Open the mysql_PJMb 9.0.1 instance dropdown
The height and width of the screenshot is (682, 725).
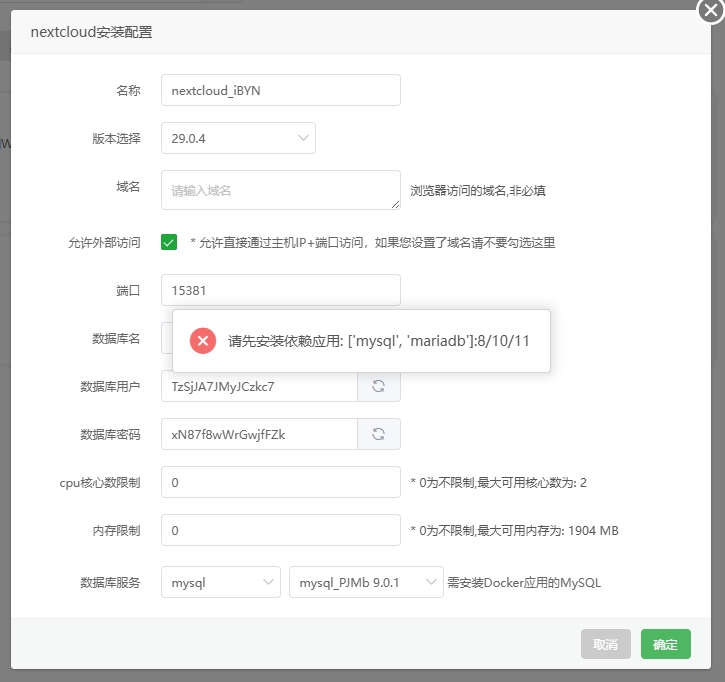point(366,582)
